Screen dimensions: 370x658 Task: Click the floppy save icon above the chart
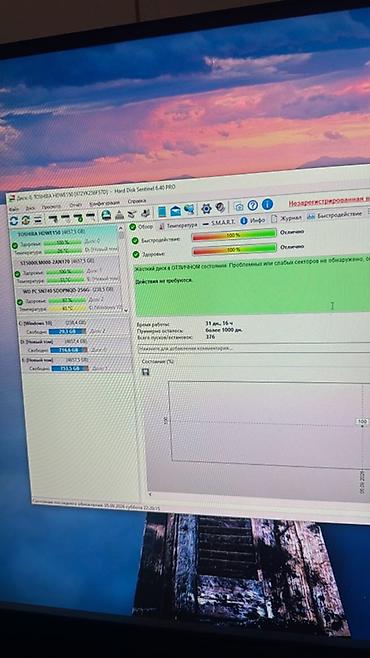(146, 372)
